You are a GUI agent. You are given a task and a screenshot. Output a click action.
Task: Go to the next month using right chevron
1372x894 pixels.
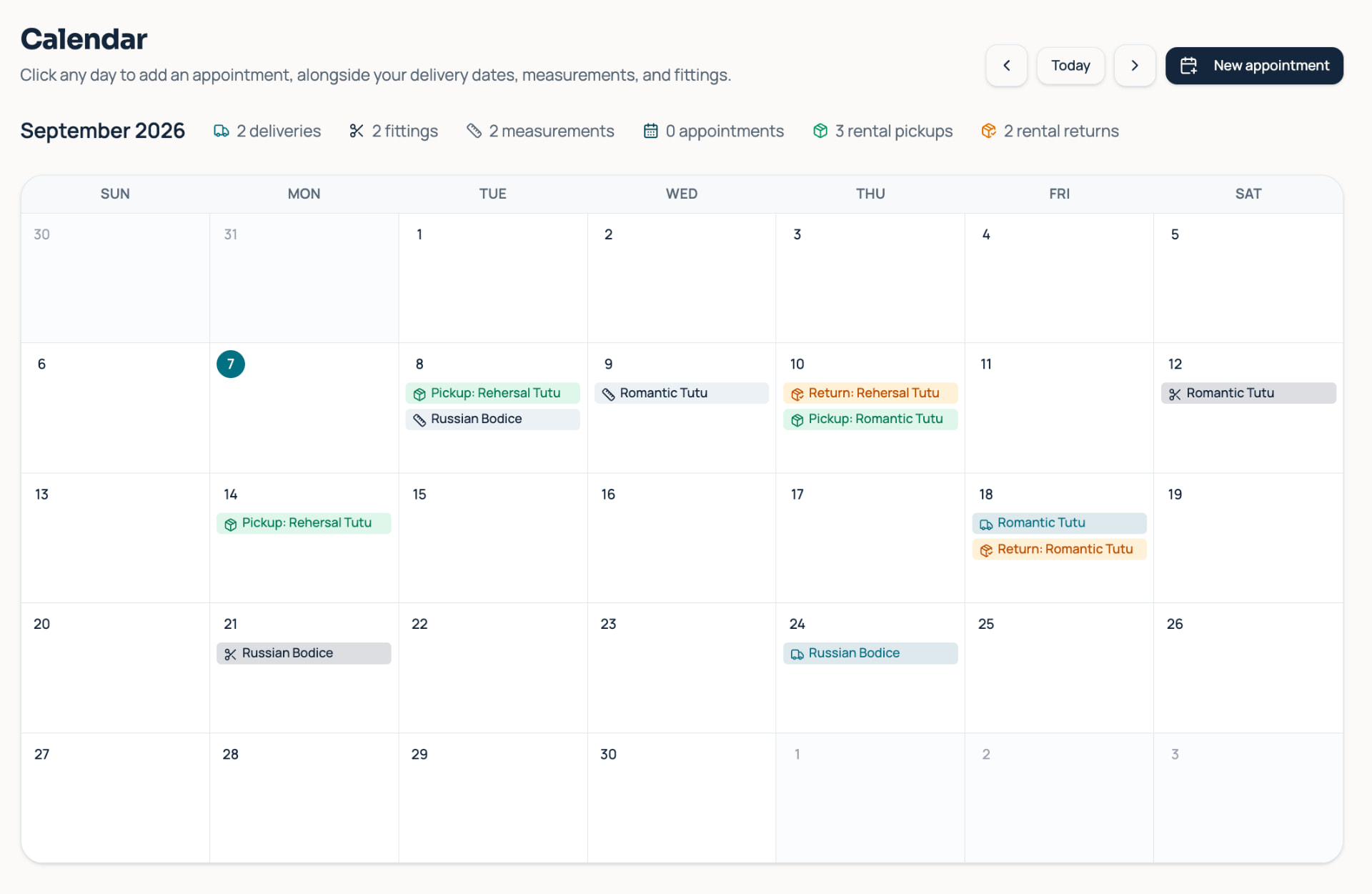1135,66
